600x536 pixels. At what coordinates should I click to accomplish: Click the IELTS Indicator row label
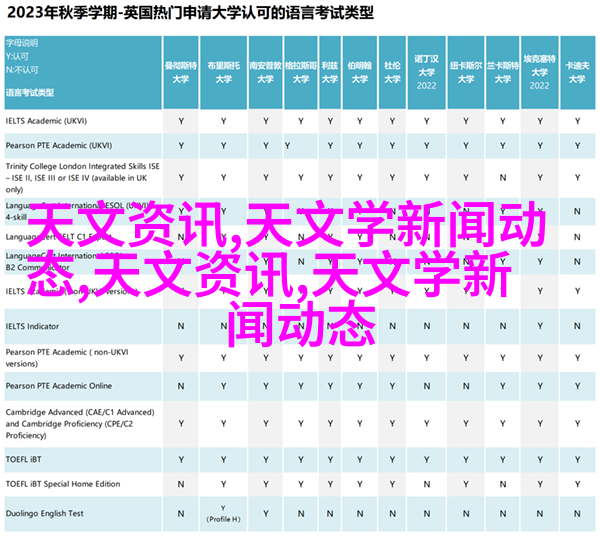[x=33, y=326]
